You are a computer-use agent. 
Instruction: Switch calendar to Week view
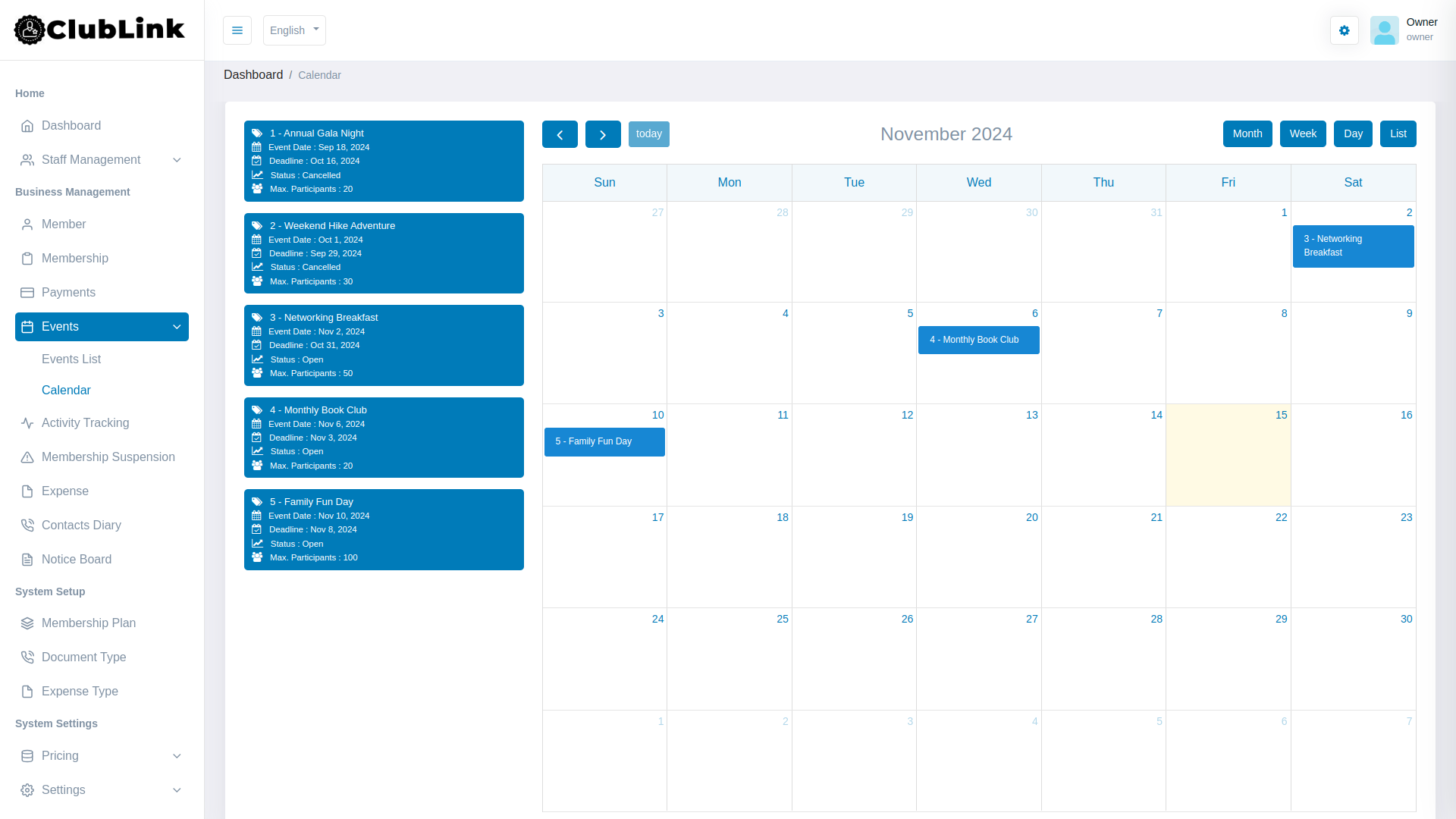pyautogui.click(x=1302, y=133)
